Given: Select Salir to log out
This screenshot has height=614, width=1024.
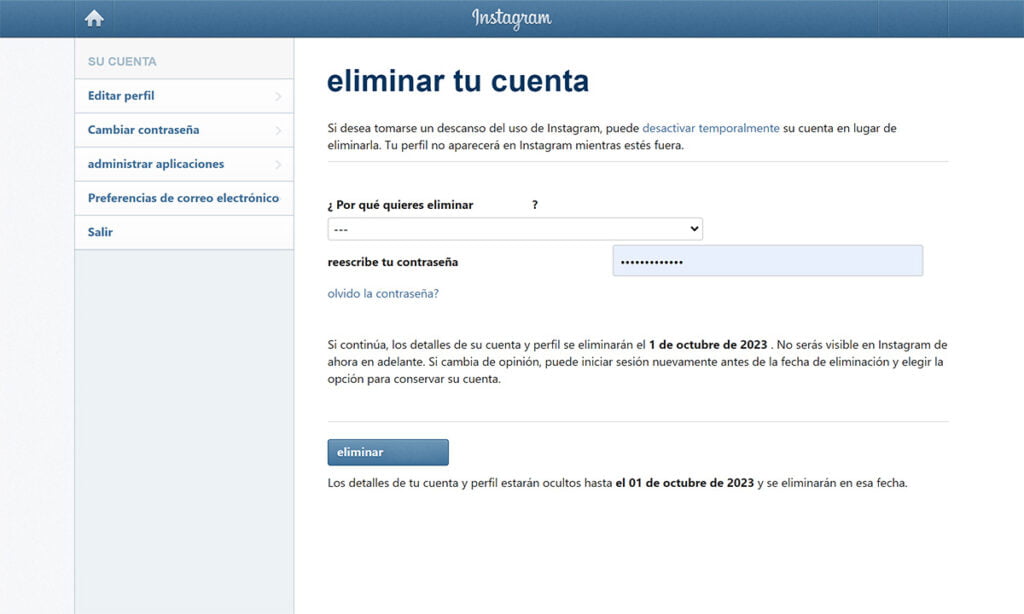Looking at the screenshot, I should pos(184,232).
